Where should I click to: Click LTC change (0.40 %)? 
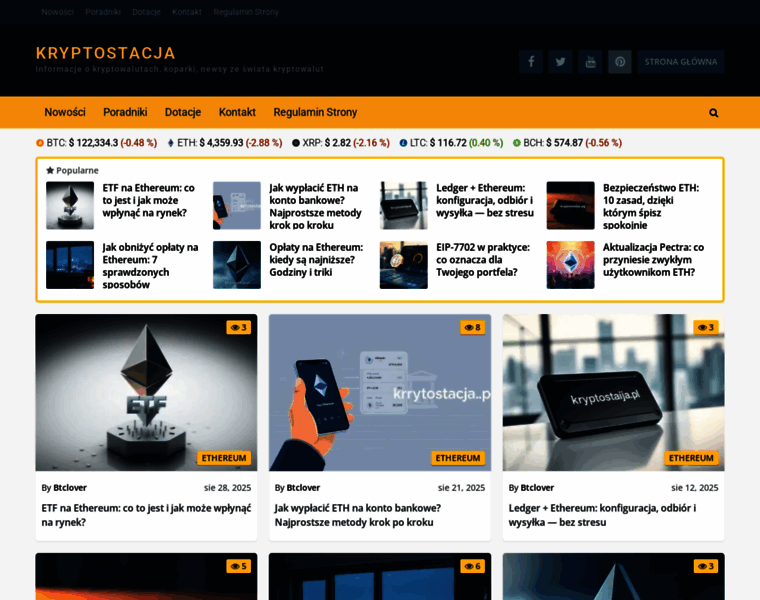click(486, 143)
